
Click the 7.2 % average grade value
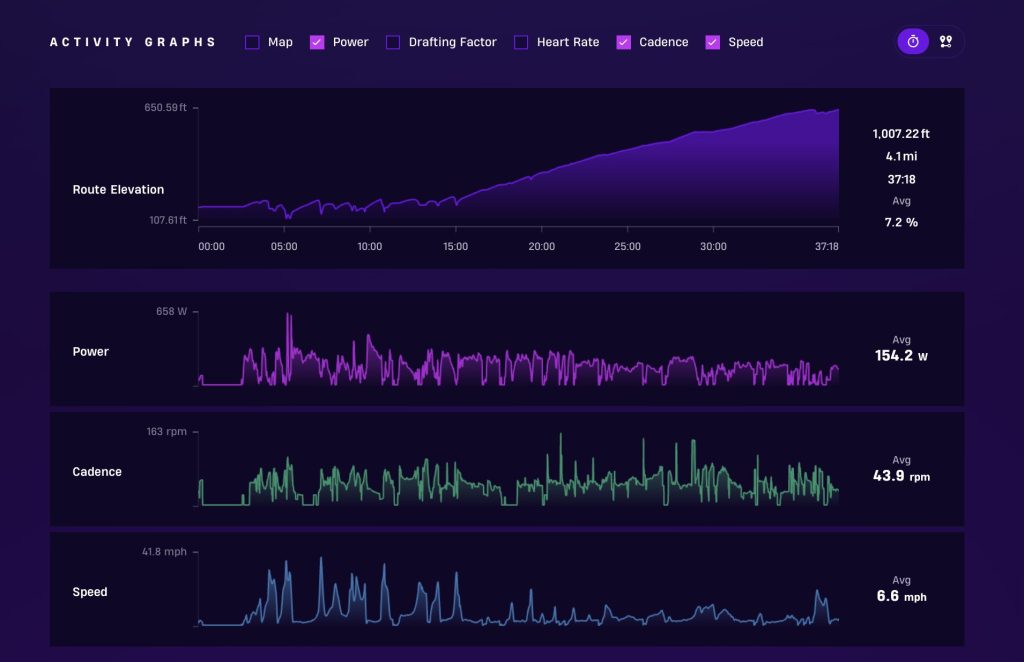[901, 222]
